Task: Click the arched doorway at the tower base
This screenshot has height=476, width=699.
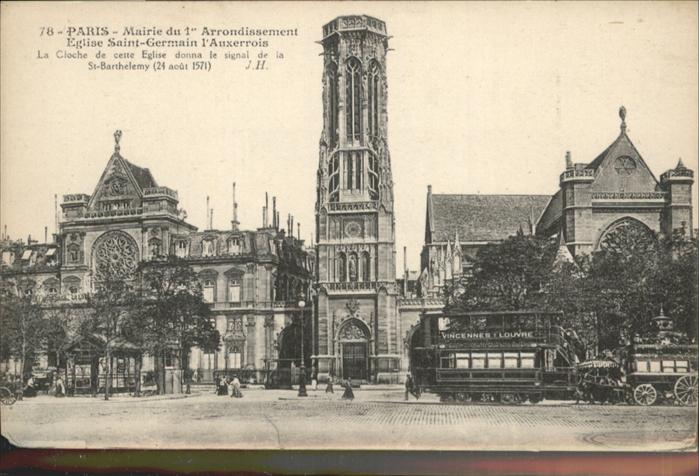Action: (x=354, y=351)
